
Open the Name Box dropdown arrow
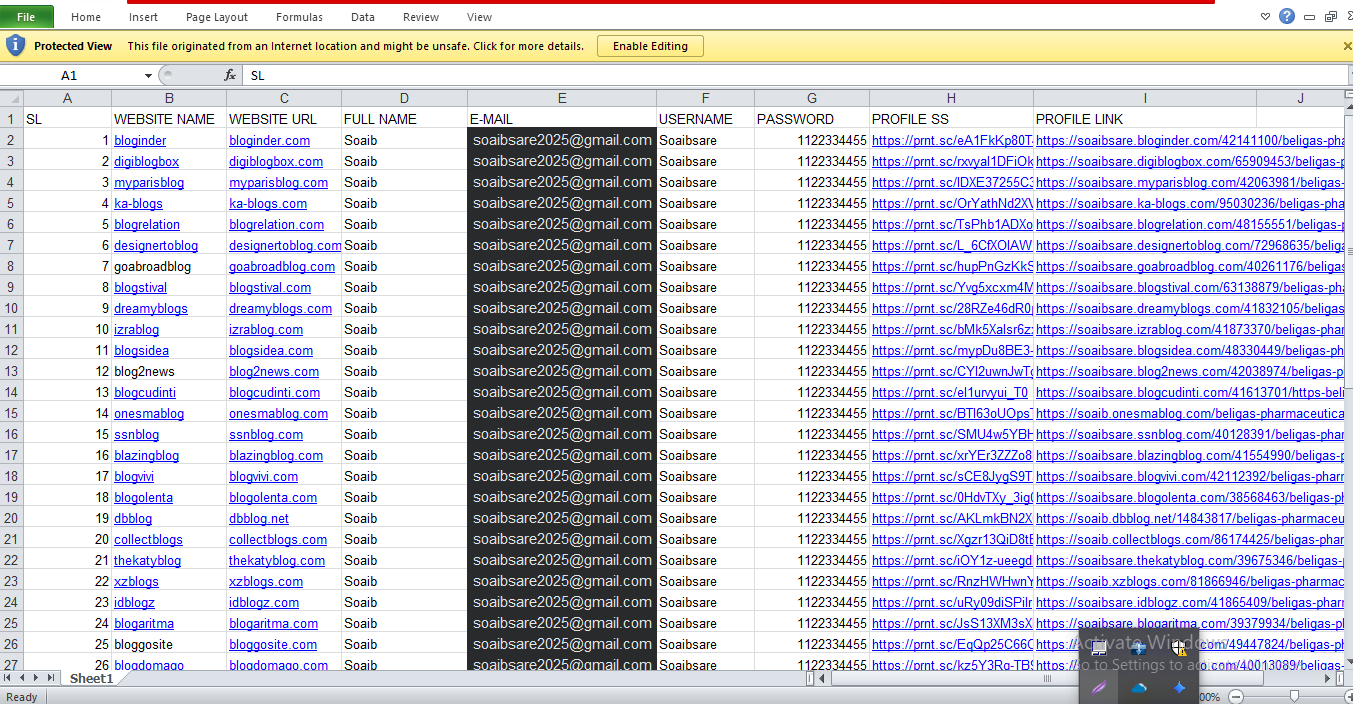[x=148, y=76]
